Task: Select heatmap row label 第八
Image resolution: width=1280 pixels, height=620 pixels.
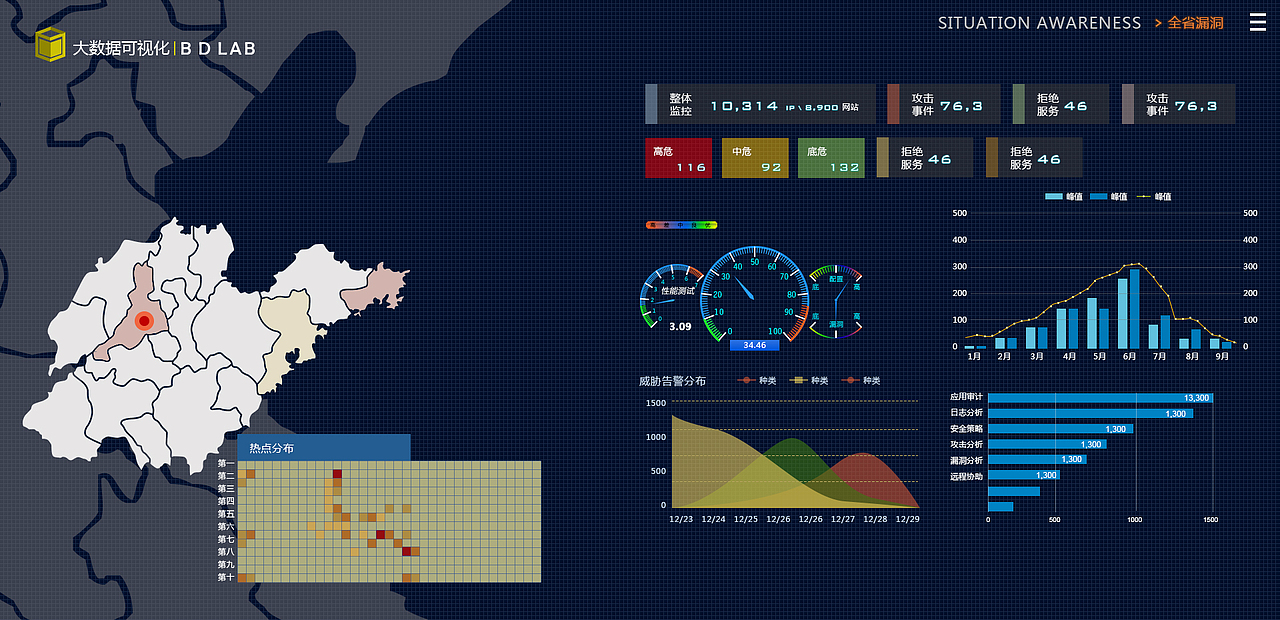Action: pos(226,552)
